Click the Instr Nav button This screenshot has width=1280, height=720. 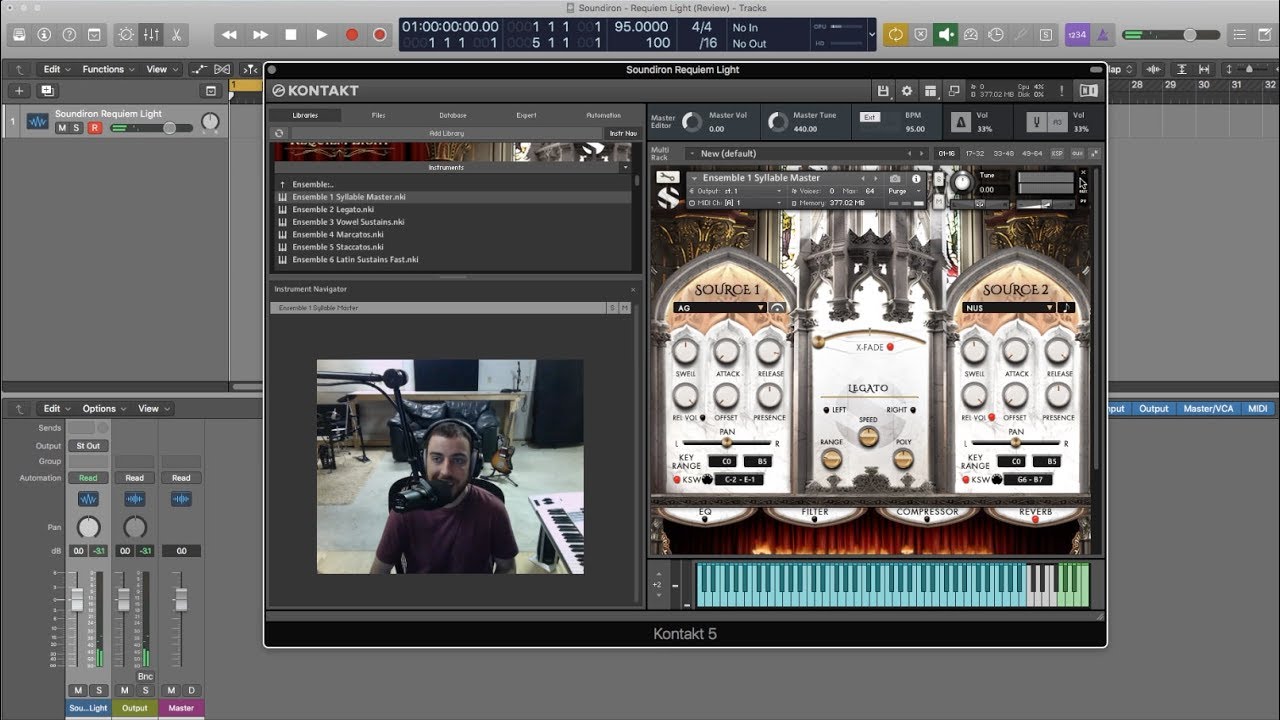tap(622, 133)
